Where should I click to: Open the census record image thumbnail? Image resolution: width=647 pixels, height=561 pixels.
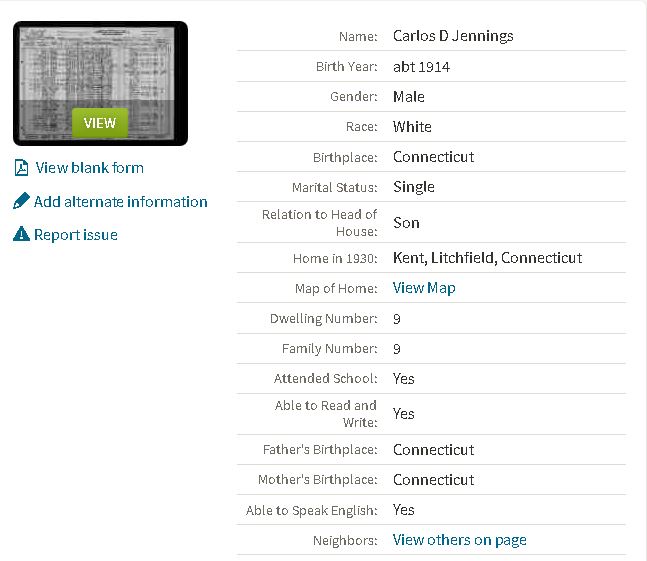(100, 84)
